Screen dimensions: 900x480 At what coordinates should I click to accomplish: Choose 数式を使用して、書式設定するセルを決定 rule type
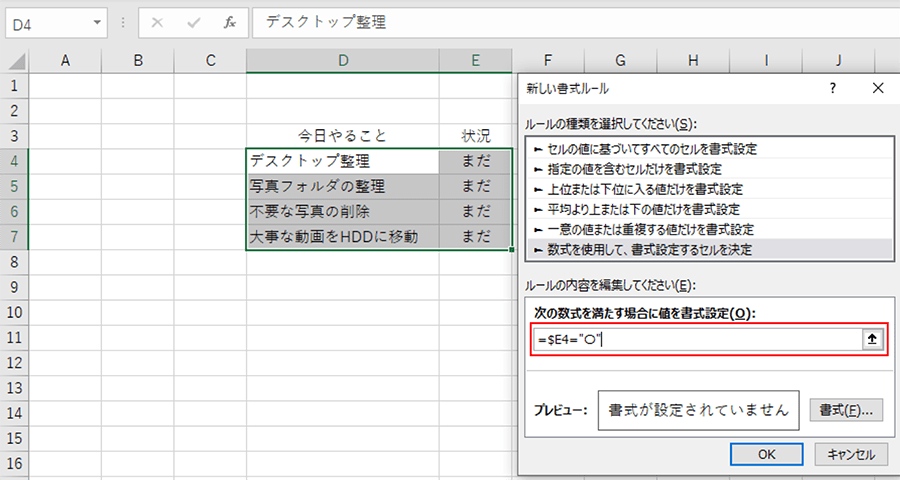pos(709,250)
